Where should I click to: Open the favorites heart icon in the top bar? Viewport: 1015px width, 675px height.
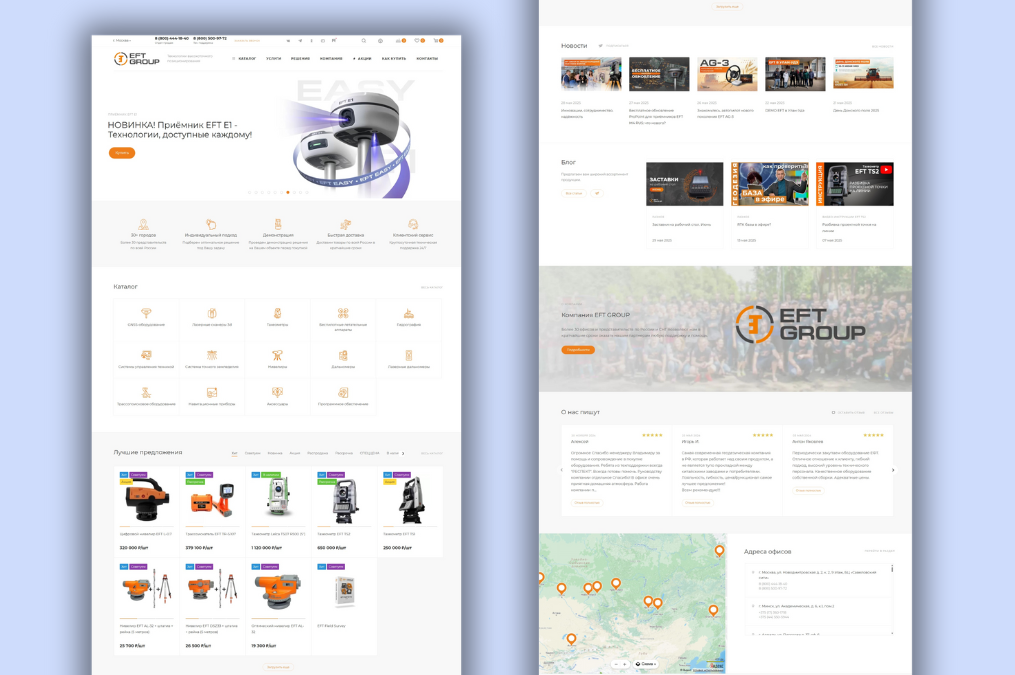[418, 40]
